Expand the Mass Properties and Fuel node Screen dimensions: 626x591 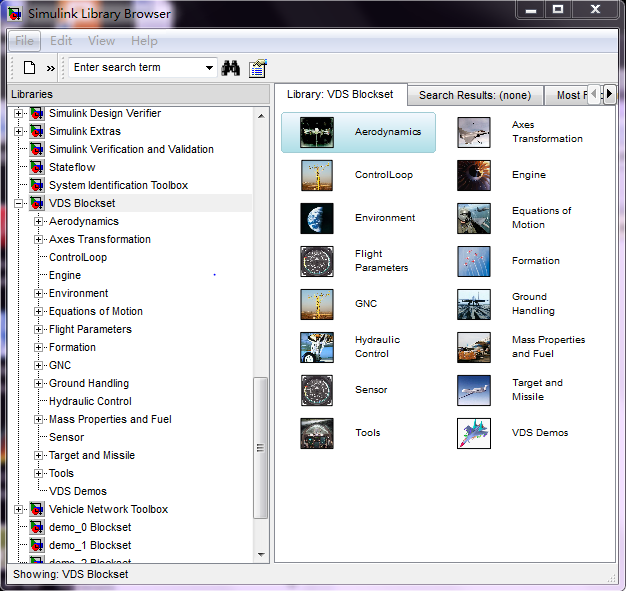click(x=38, y=419)
